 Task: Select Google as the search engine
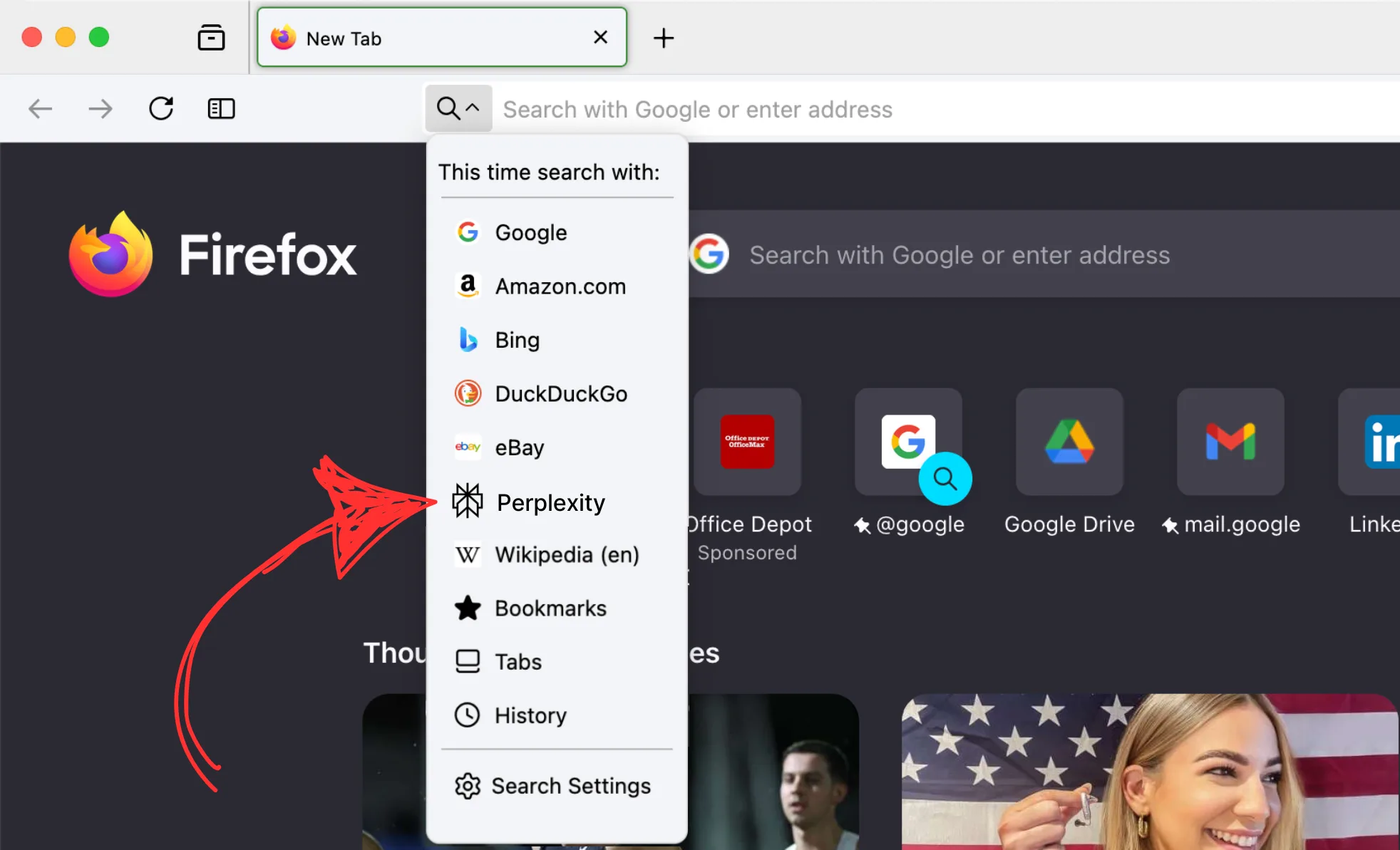530,232
